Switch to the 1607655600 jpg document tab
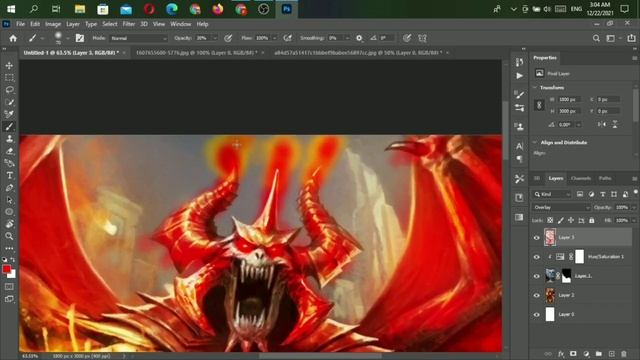640x360 pixels. 196,53
